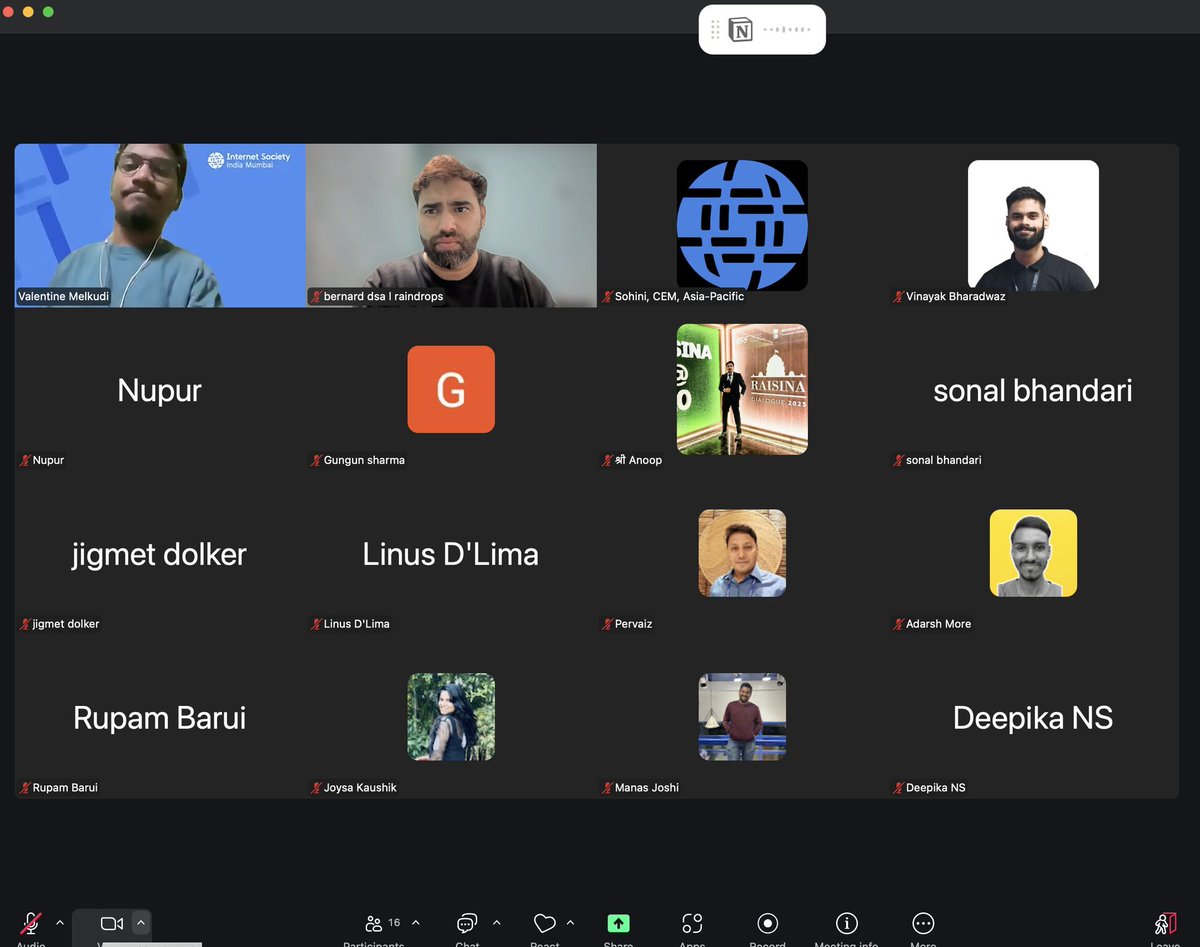This screenshot has height=947, width=1200.
Task: Select the large Deepika NS name tile
Action: 1033,717
